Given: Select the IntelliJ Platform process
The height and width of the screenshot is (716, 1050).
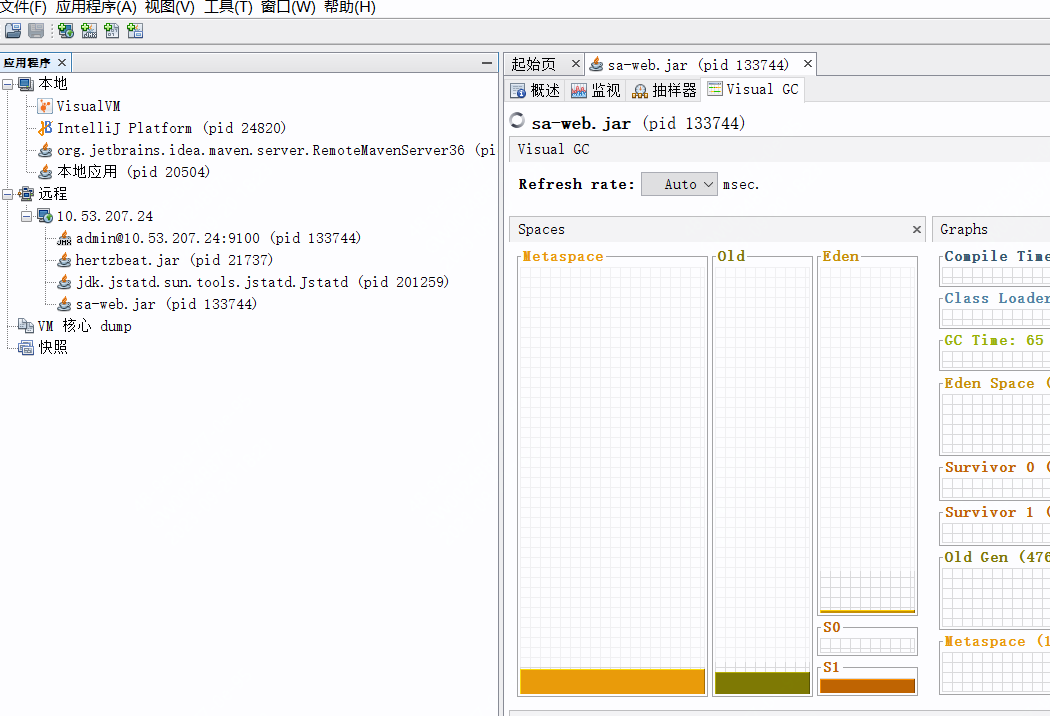Looking at the screenshot, I should click(130, 128).
